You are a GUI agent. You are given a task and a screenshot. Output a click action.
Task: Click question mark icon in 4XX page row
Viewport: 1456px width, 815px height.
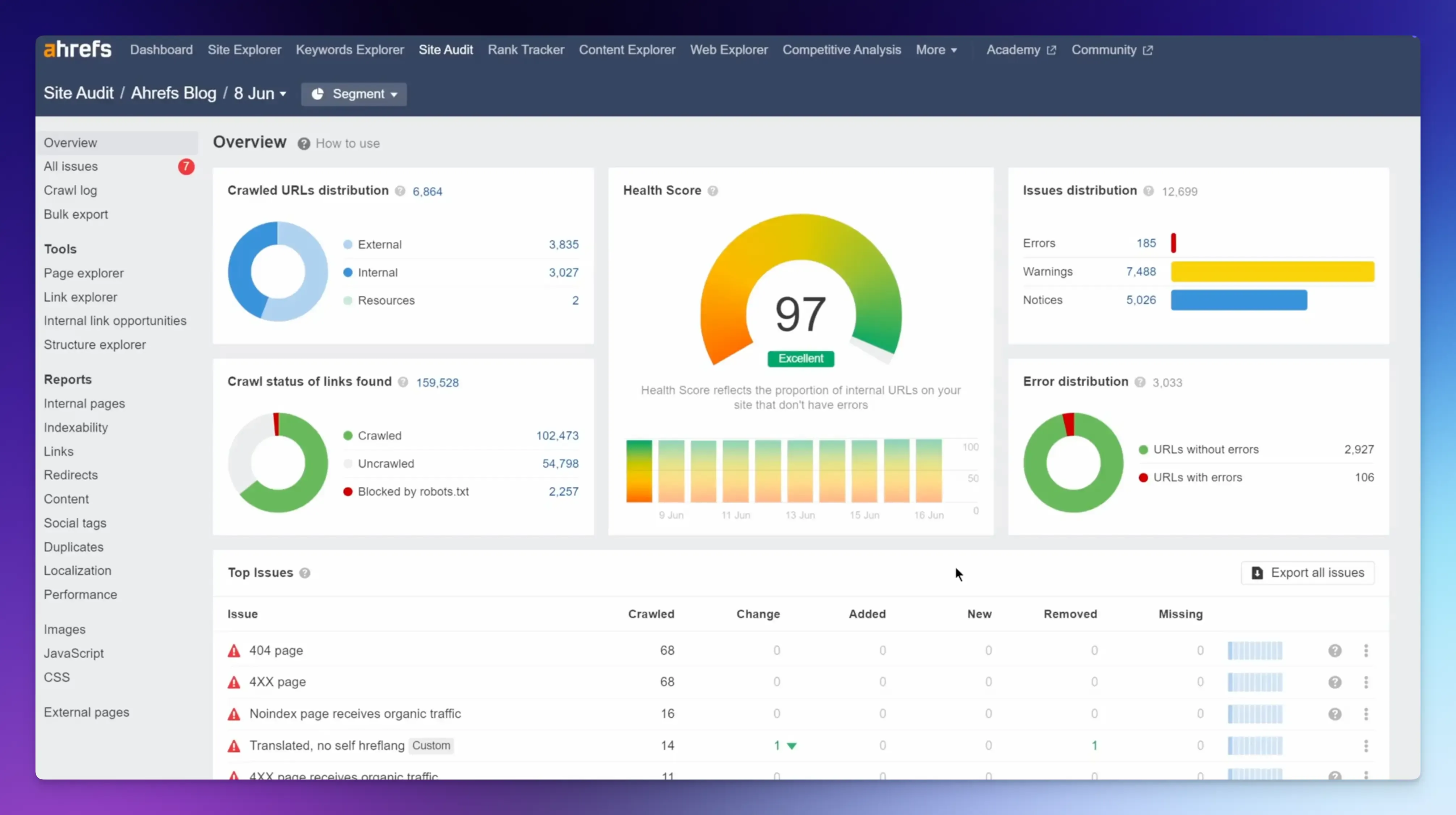pyautogui.click(x=1334, y=682)
